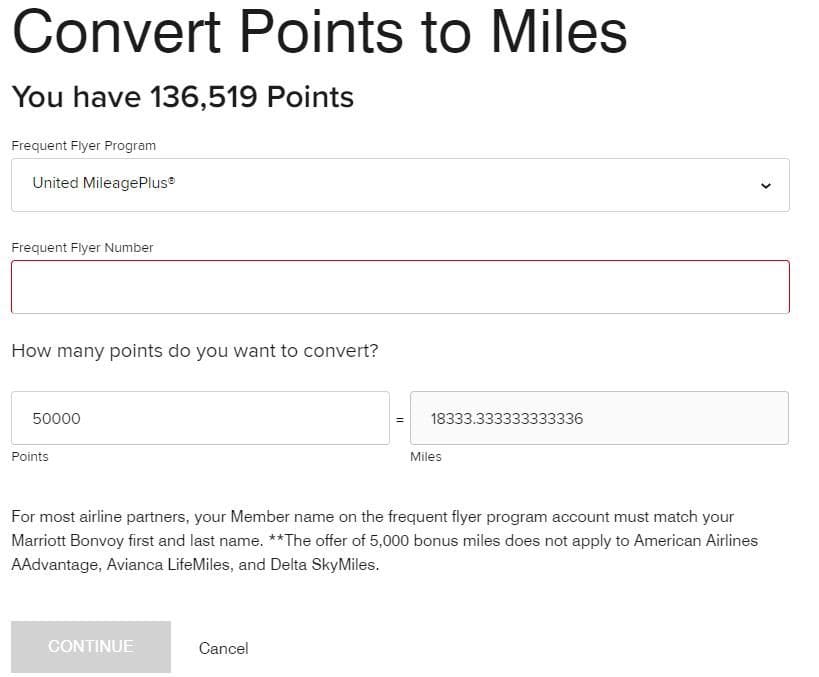Click the Miles conversion result field
Viewport: 819px width, 677px height.
(x=600, y=418)
